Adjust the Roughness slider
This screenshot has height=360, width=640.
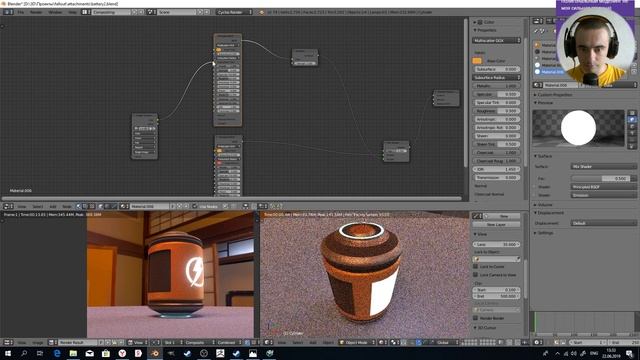click(496, 111)
